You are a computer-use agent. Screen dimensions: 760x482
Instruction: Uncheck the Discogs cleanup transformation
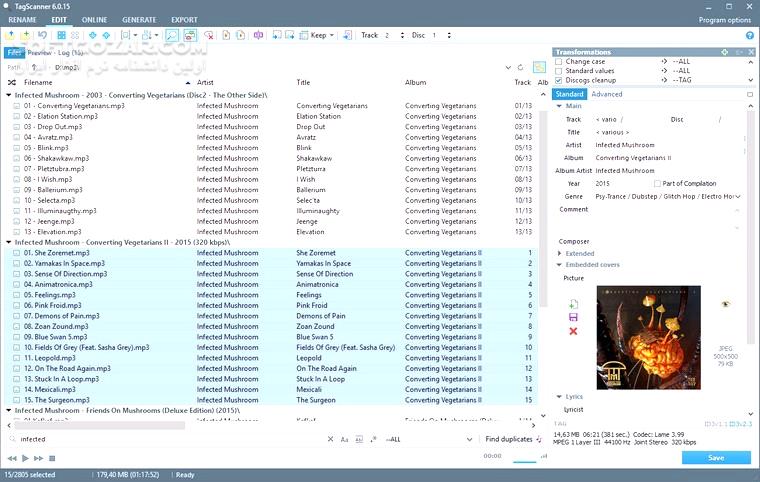(x=558, y=80)
